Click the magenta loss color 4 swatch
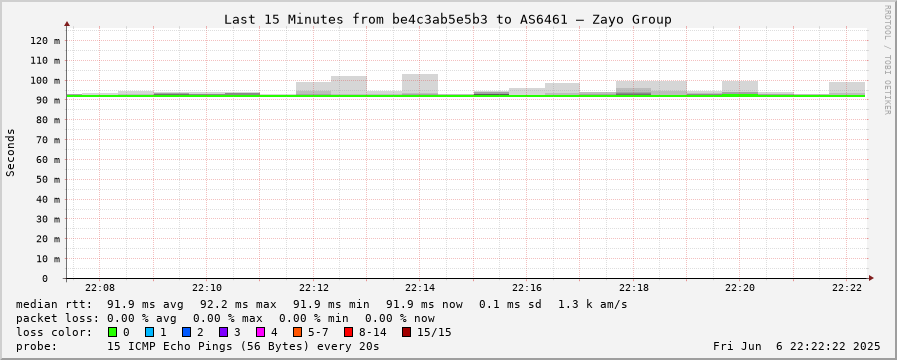Viewport: 897px width, 360px height. [260, 332]
